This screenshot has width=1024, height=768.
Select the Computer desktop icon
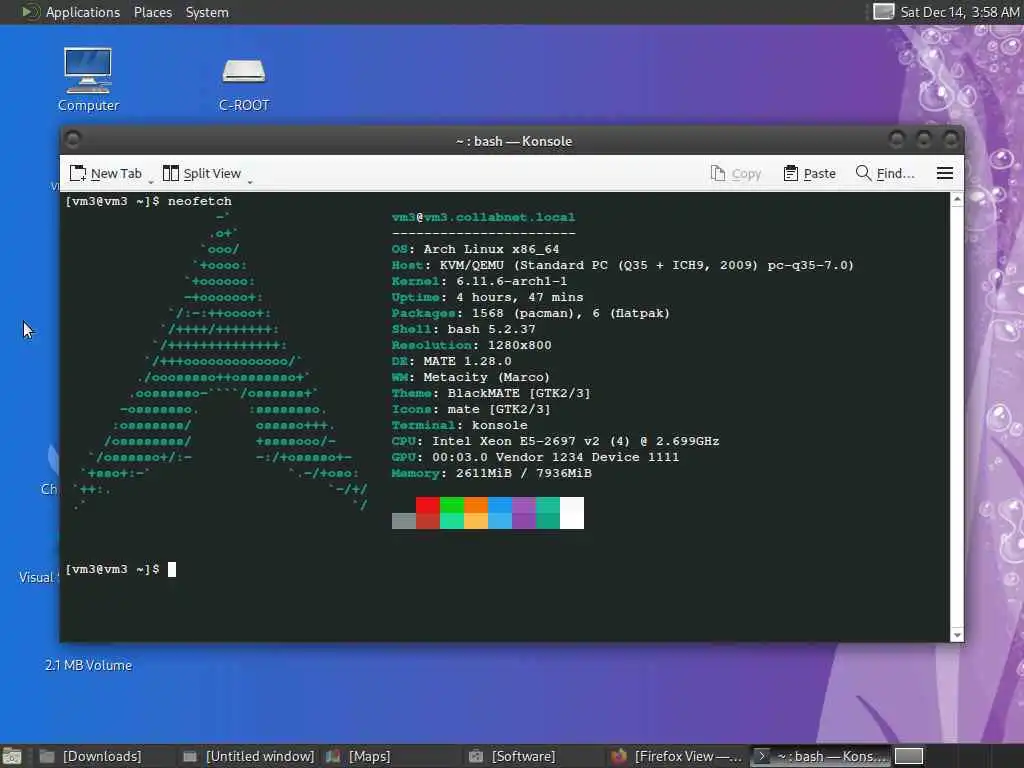point(88,80)
